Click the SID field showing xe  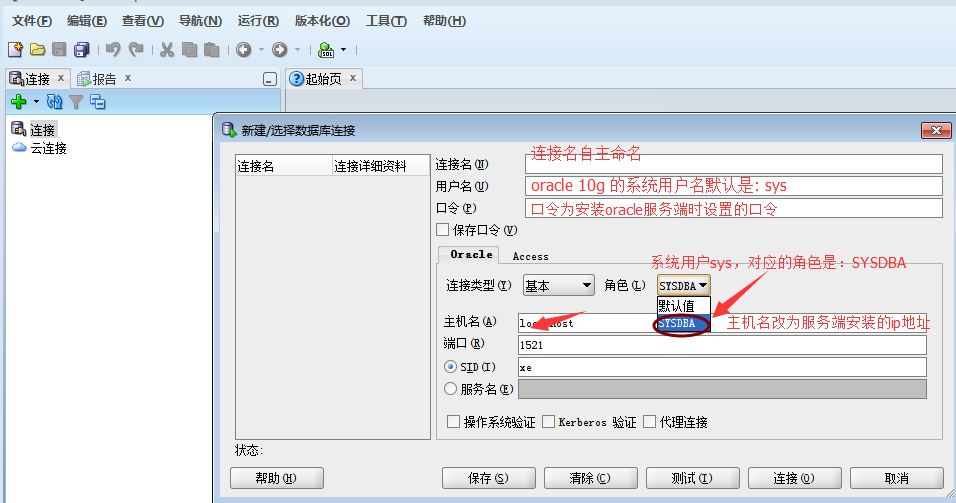(x=722, y=367)
